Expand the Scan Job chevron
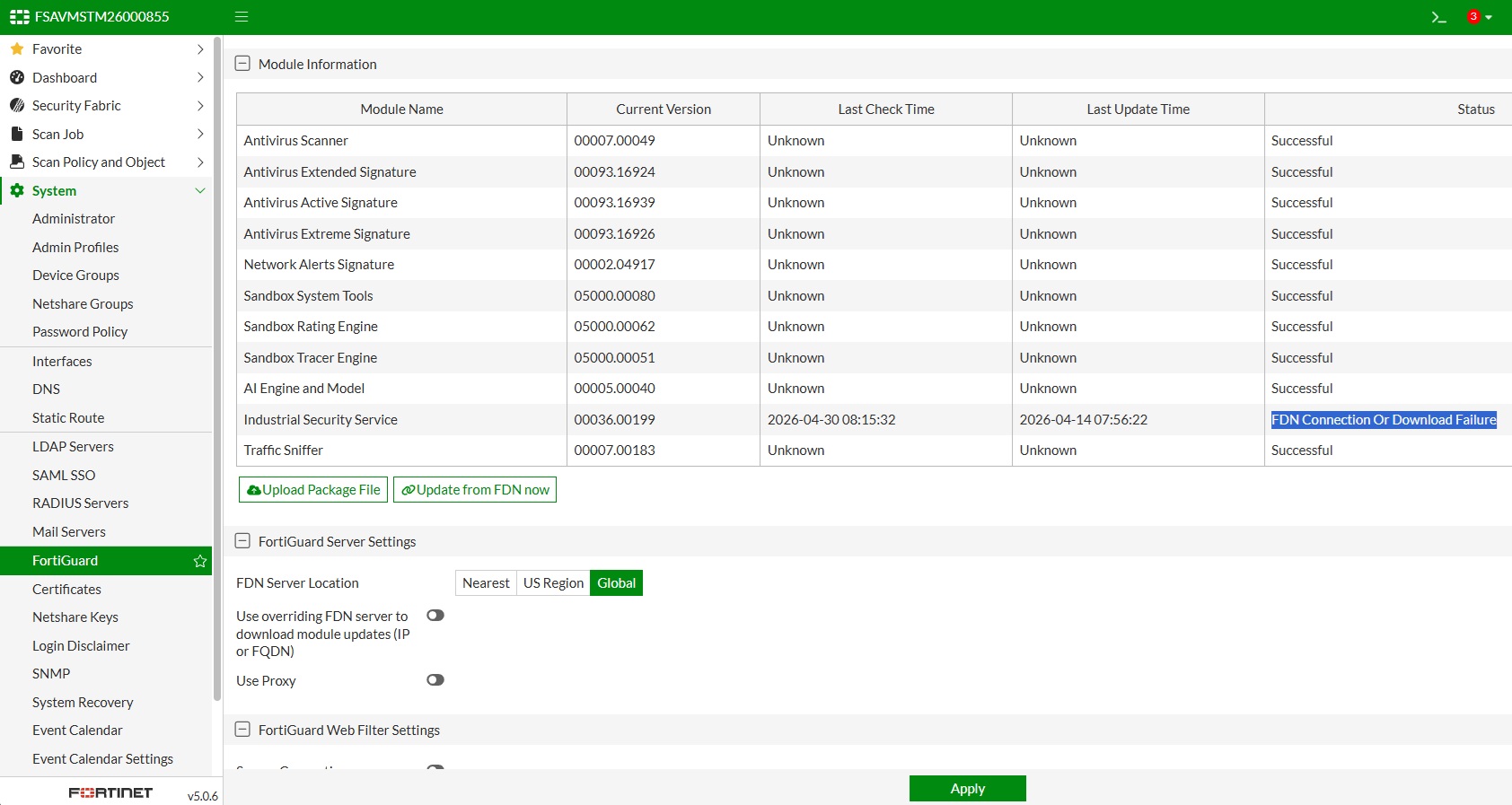 (x=200, y=135)
